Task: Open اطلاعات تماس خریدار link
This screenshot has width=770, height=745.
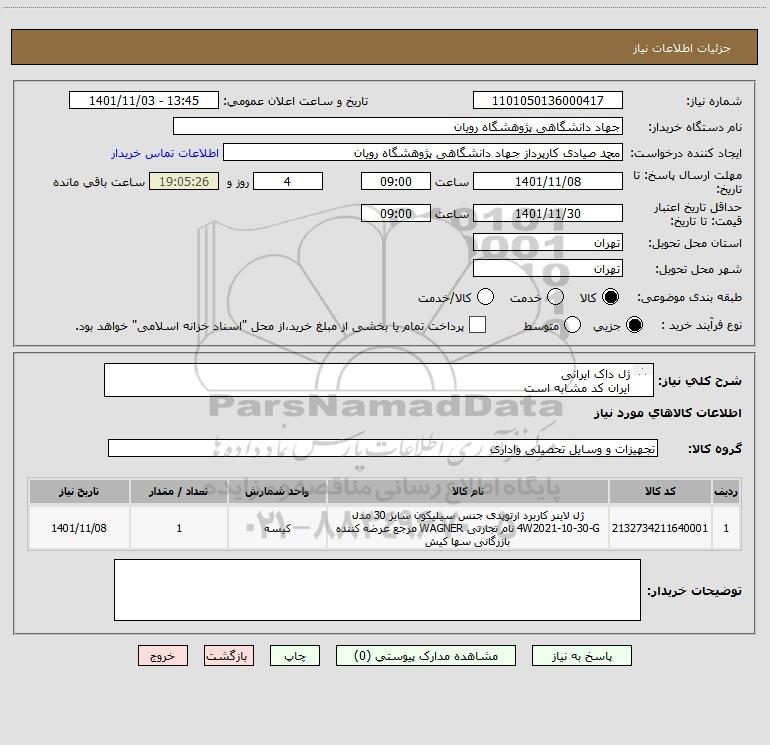Action: pos(165,153)
